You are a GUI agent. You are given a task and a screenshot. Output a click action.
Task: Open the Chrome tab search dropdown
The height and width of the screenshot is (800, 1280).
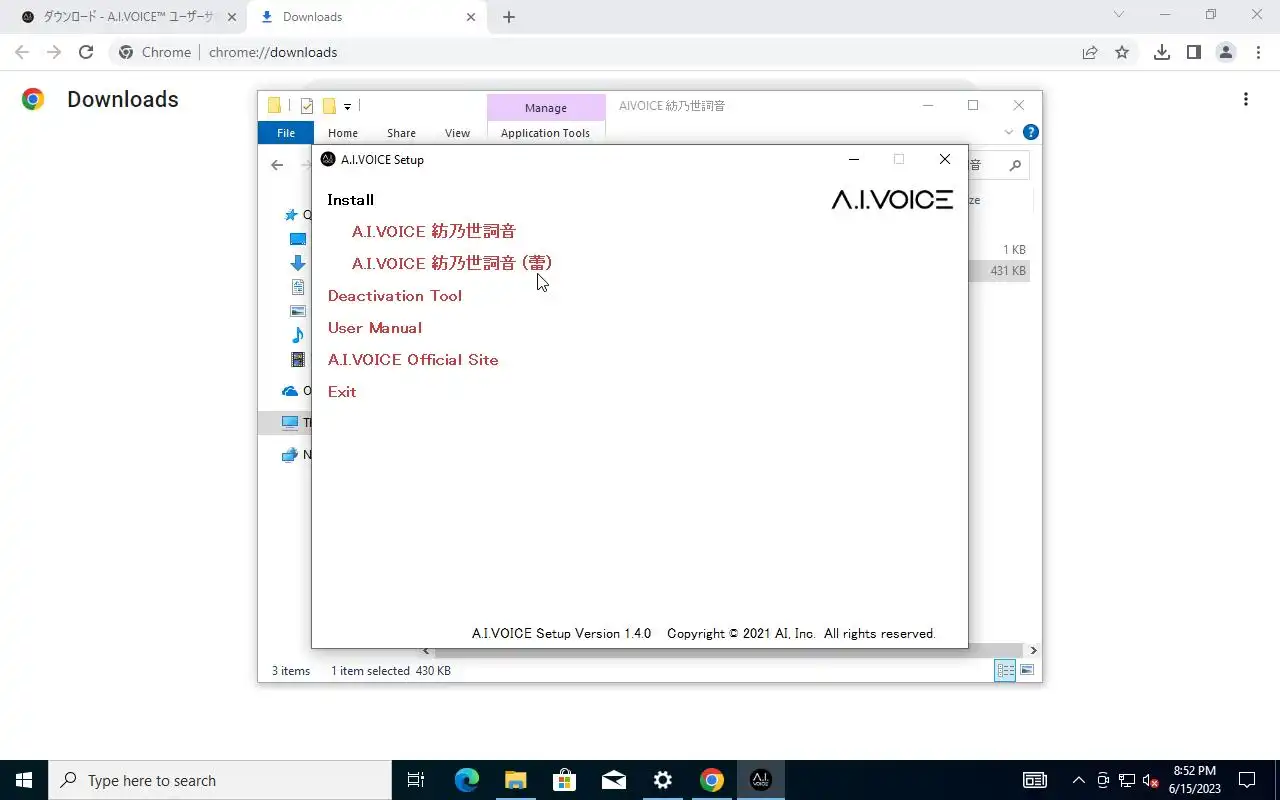point(1119,14)
